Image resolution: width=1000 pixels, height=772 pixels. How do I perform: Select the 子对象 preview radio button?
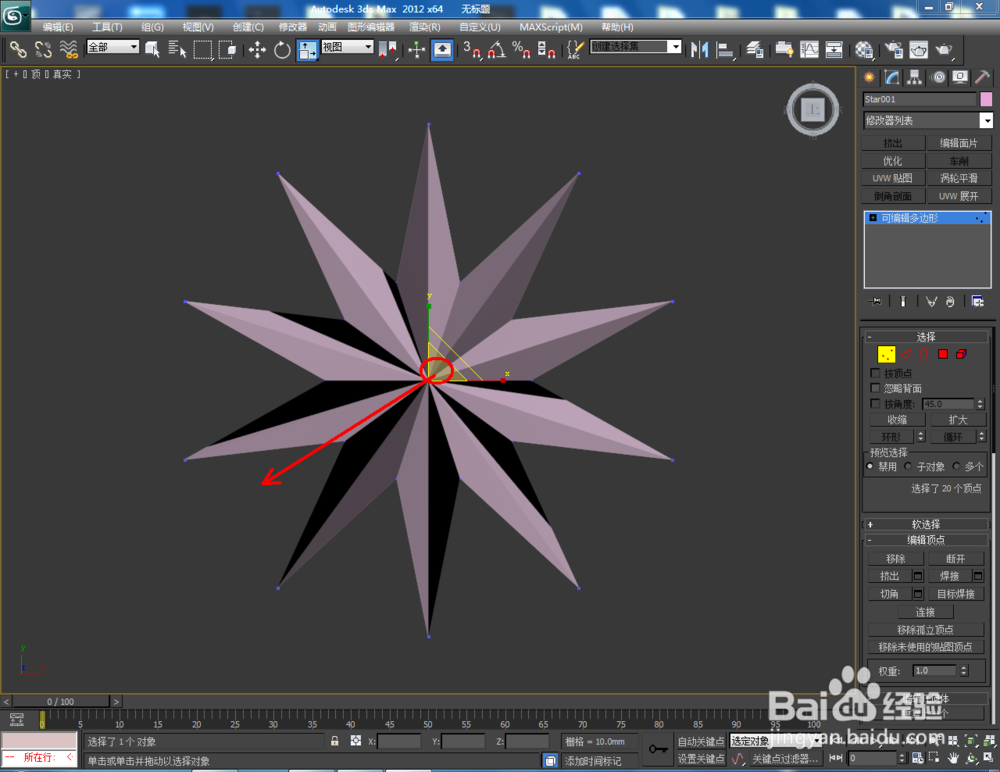(908, 466)
